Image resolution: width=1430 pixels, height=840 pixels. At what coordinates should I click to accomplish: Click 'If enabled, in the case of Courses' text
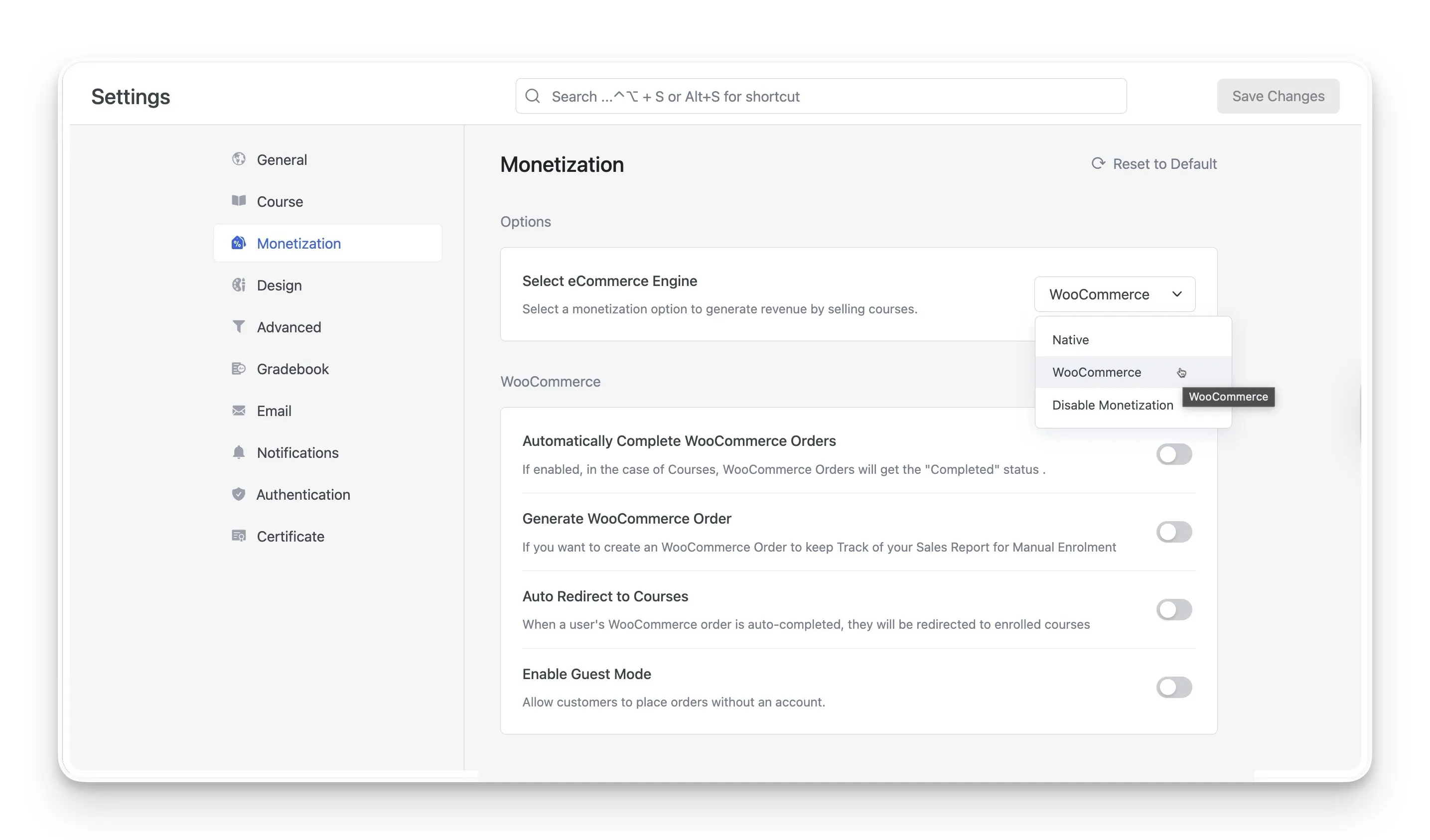pos(784,469)
